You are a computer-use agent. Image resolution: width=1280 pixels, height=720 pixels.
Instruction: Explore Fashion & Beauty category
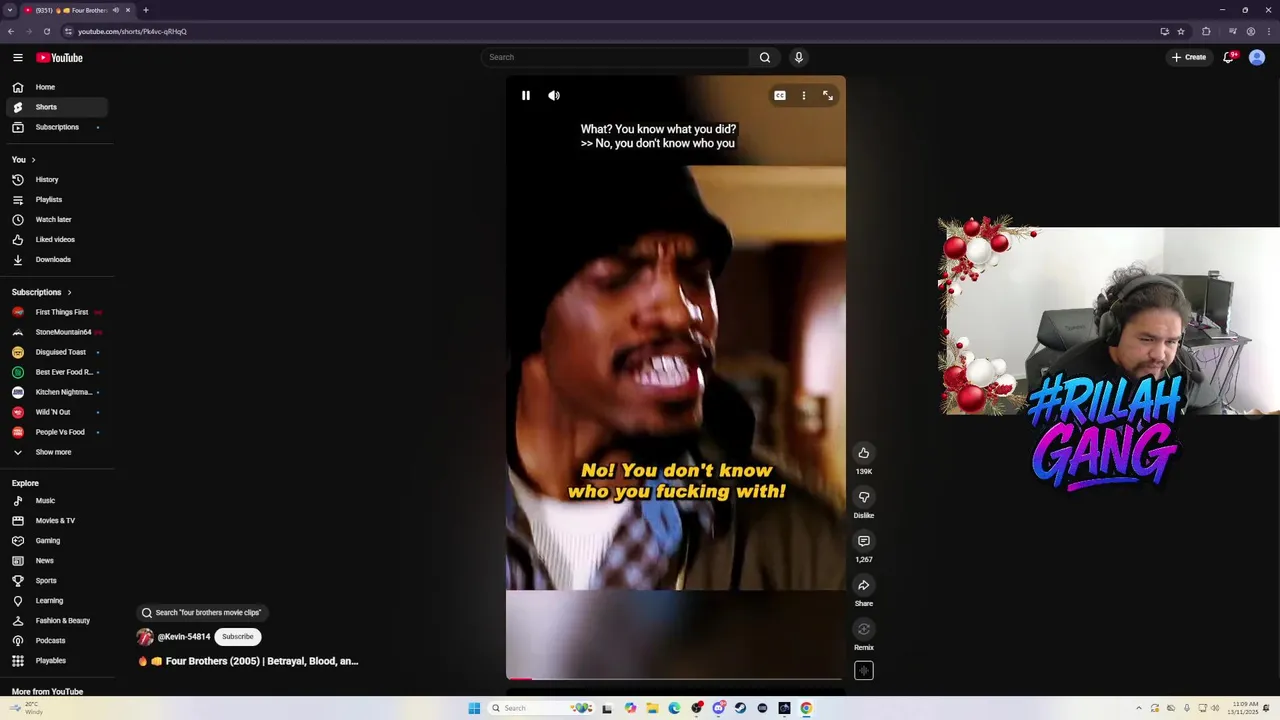coord(56,621)
